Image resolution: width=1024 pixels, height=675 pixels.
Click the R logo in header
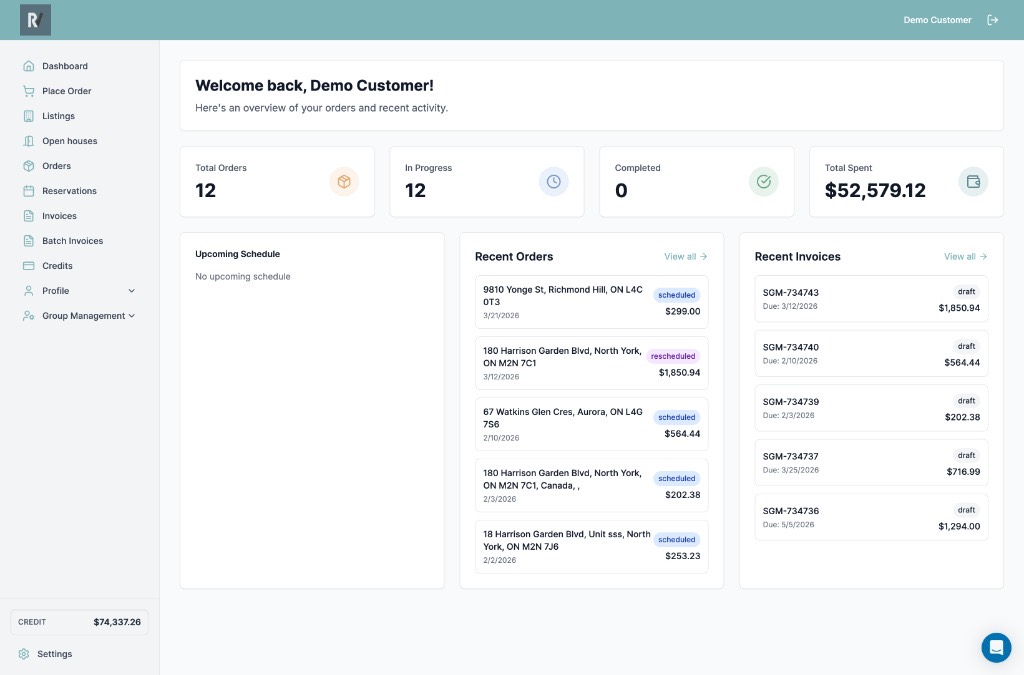(35, 20)
